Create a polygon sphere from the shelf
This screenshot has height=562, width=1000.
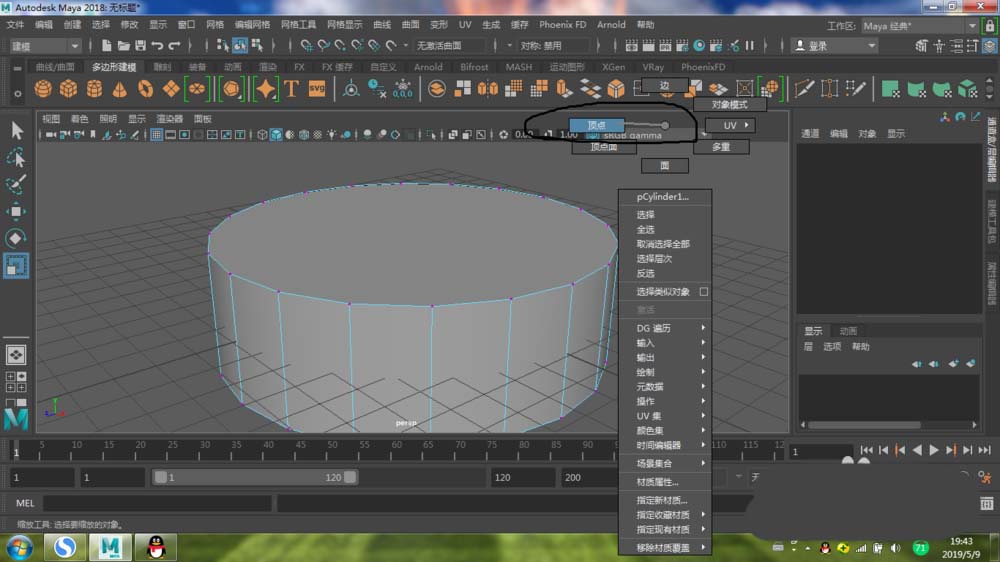point(43,88)
